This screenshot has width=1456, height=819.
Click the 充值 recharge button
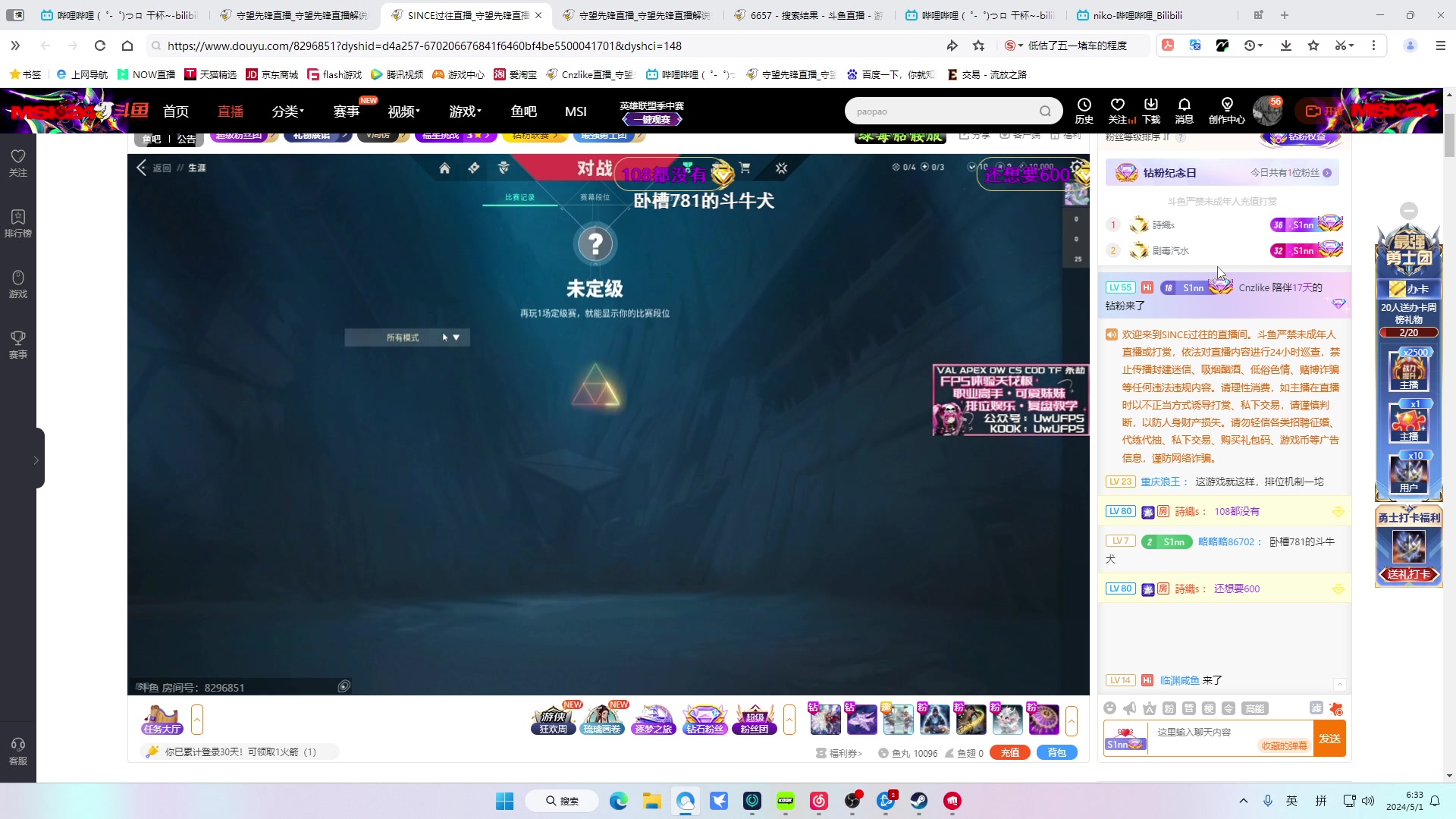tap(1009, 752)
